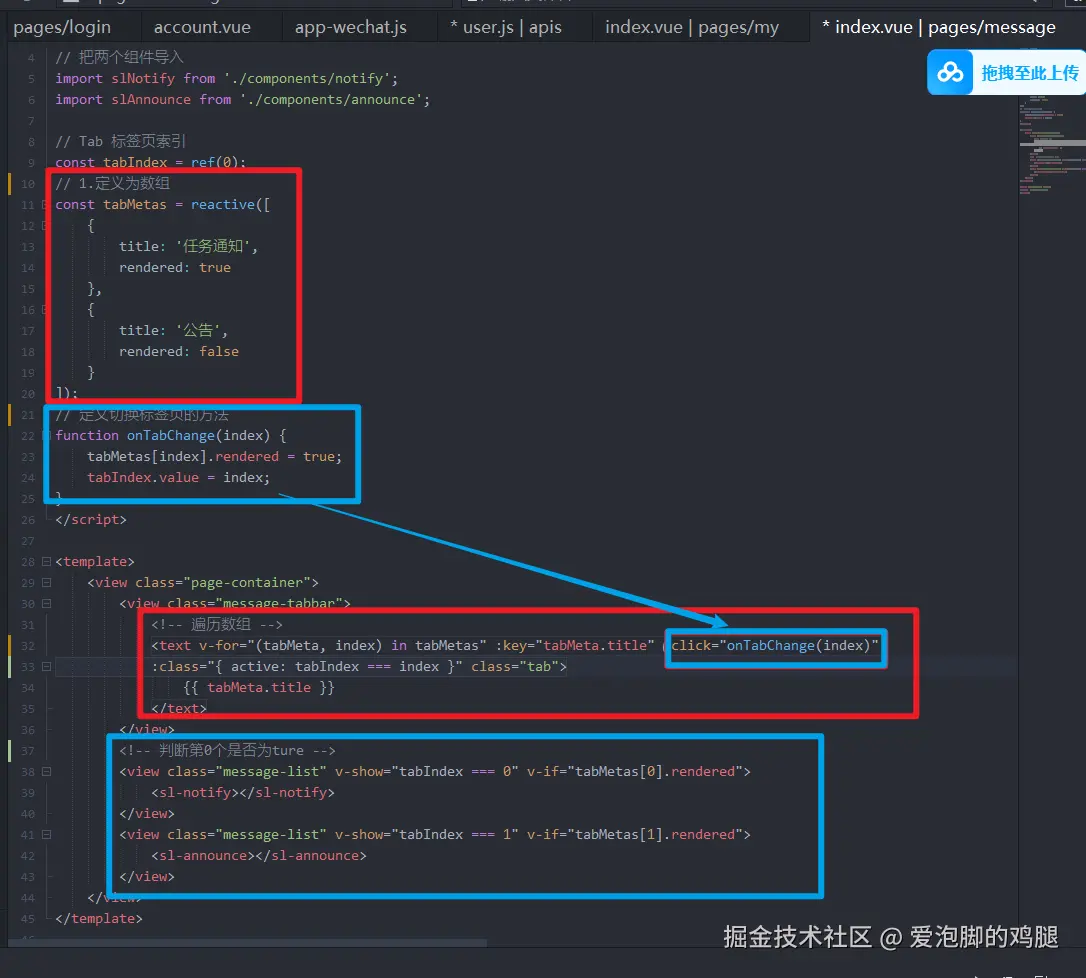Click the string '任务通知' on line 13
Viewport: 1086px width, 978px height.
pyautogui.click(x=213, y=246)
